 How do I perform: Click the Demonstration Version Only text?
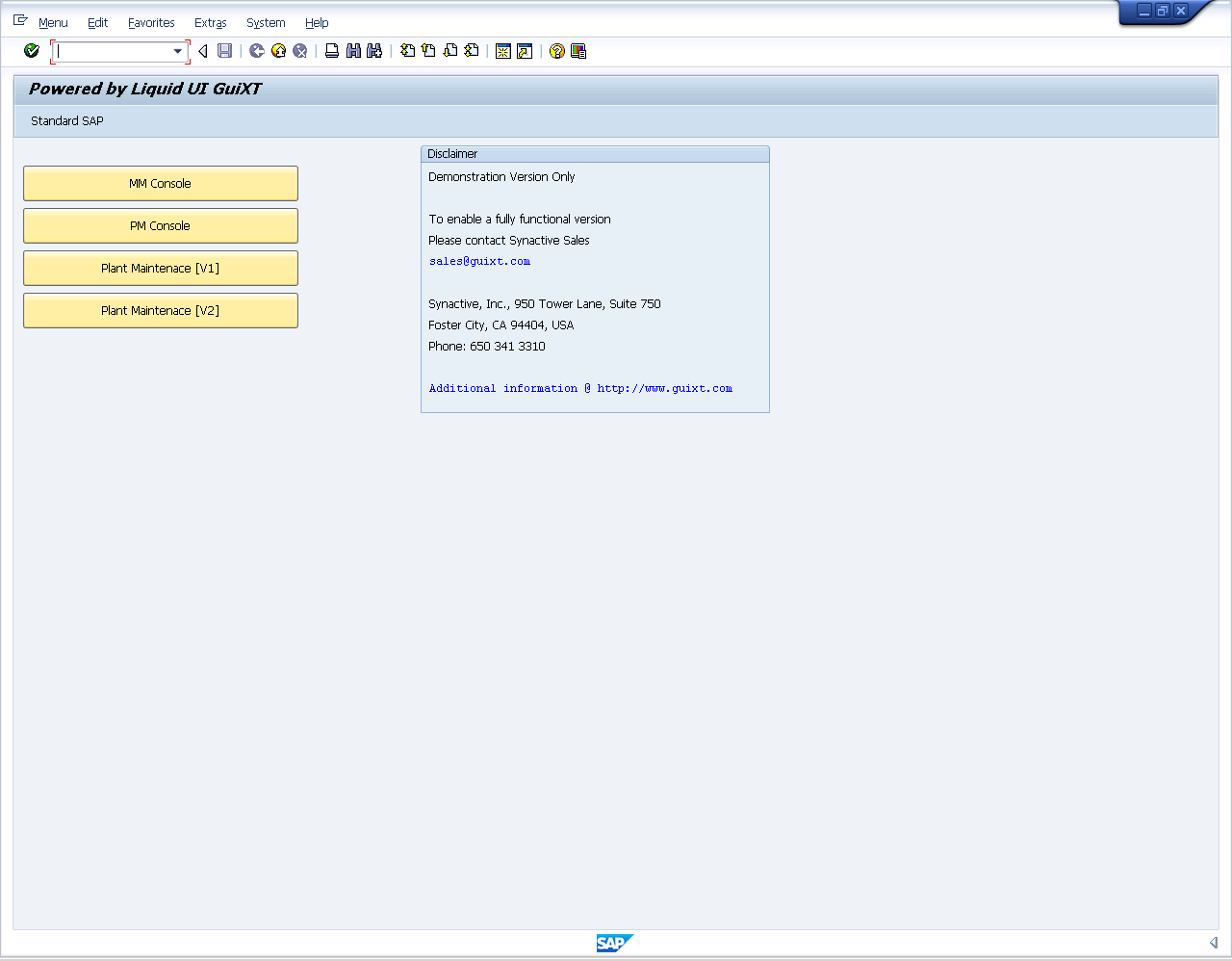(501, 177)
